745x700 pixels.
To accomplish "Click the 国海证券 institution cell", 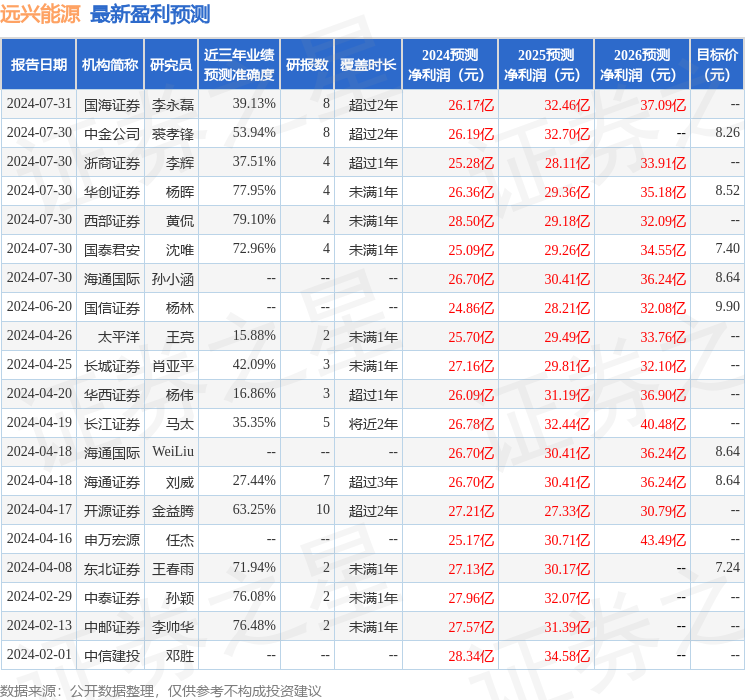I will (112, 105).
